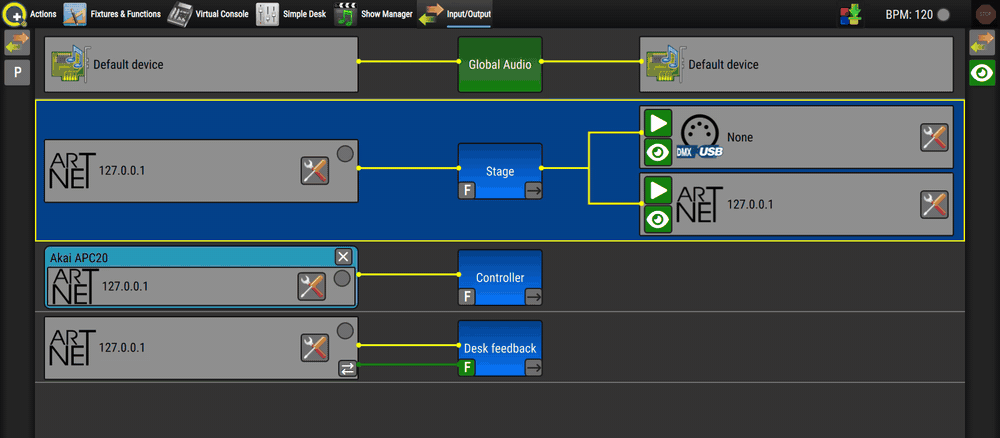Click the Desk feedback universe block
This screenshot has height=438, width=1000.
[x=500, y=348]
